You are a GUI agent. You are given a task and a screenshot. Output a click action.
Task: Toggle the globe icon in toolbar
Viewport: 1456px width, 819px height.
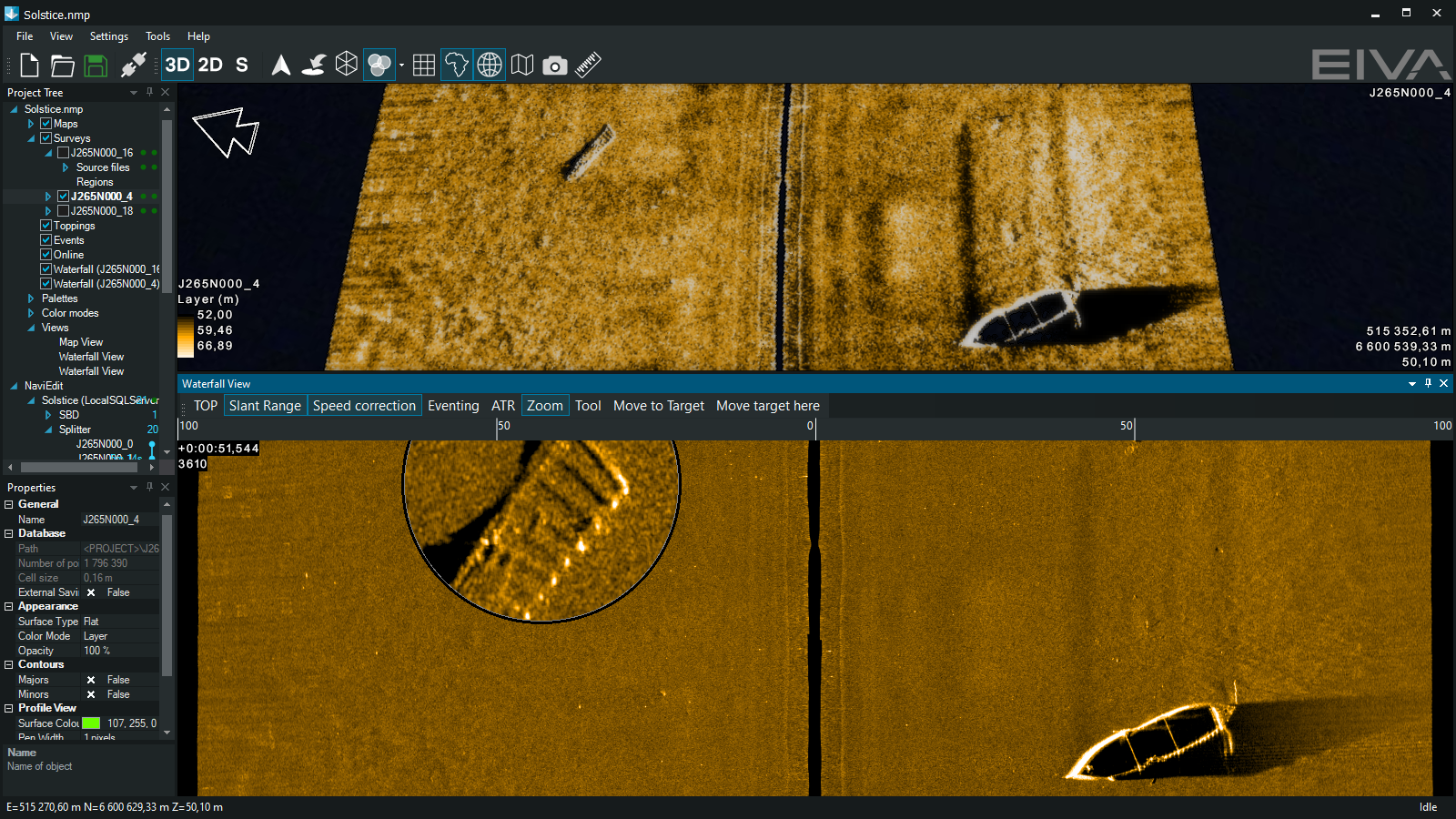(x=490, y=65)
